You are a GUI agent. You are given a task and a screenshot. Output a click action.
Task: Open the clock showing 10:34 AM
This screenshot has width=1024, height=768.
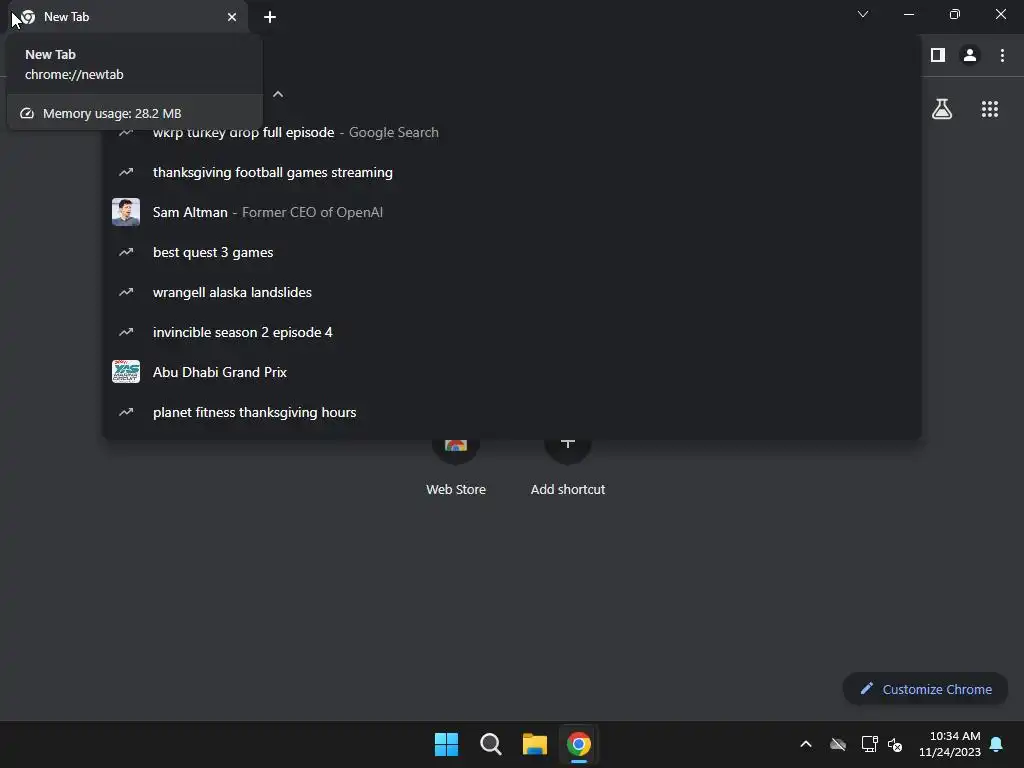coord(950,744)
